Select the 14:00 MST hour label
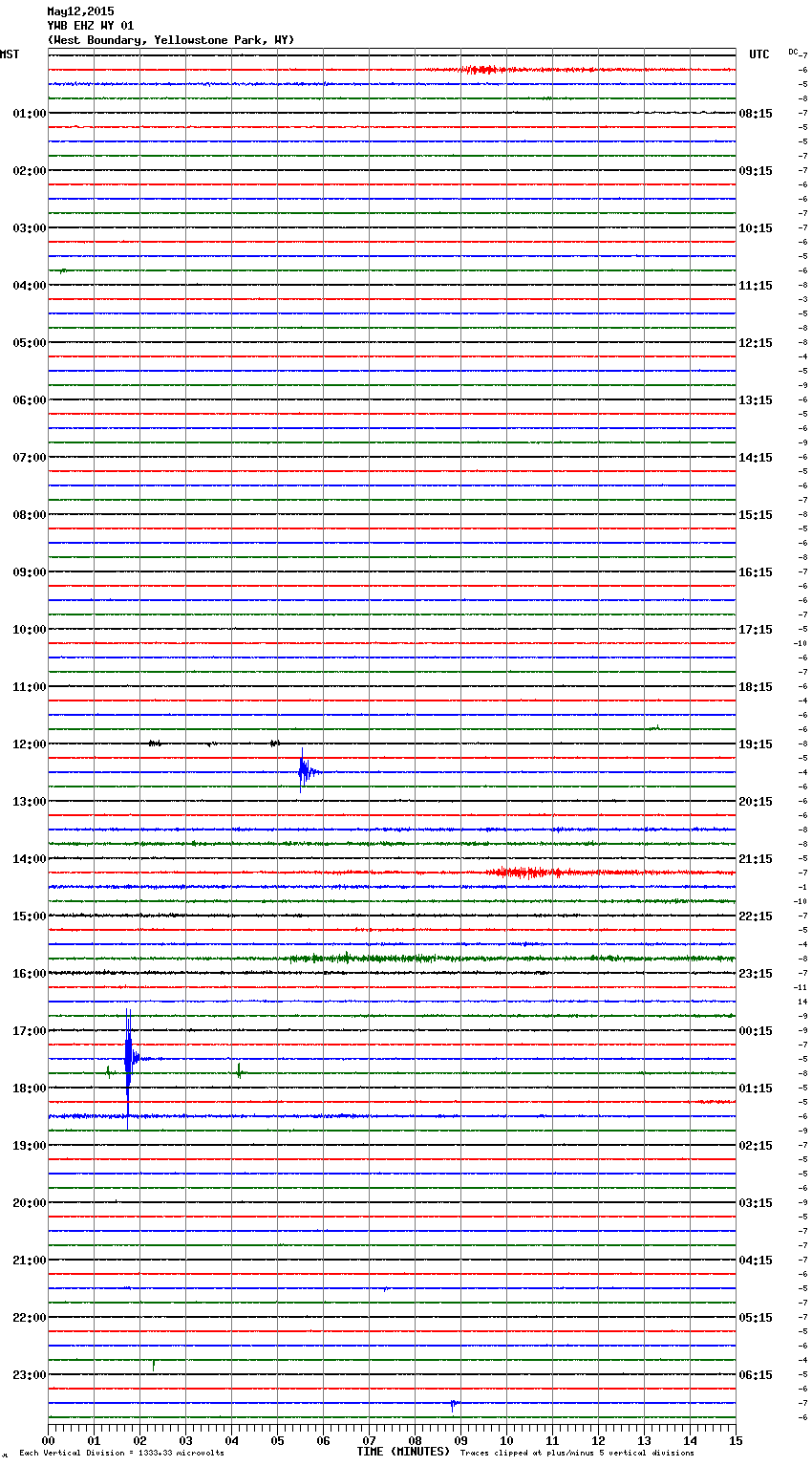Image resolution: width=812 pixels, height=1466 pixels. coord(29,859)
